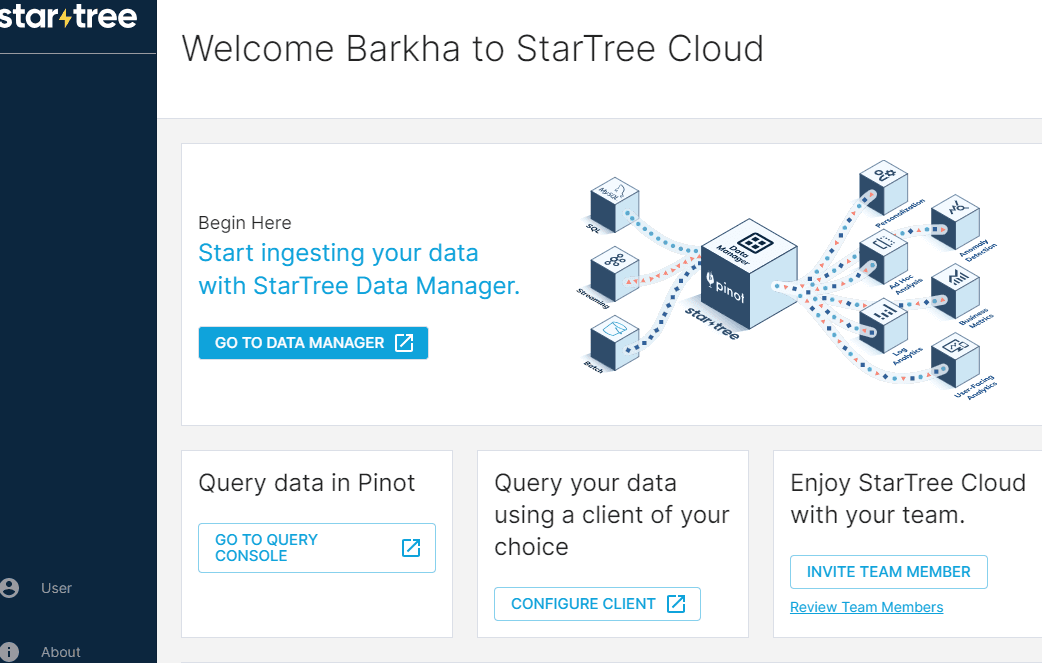Click the Invite Team Member button
1042x663 pixels.
pyautogui.click(x=888, y=571)
